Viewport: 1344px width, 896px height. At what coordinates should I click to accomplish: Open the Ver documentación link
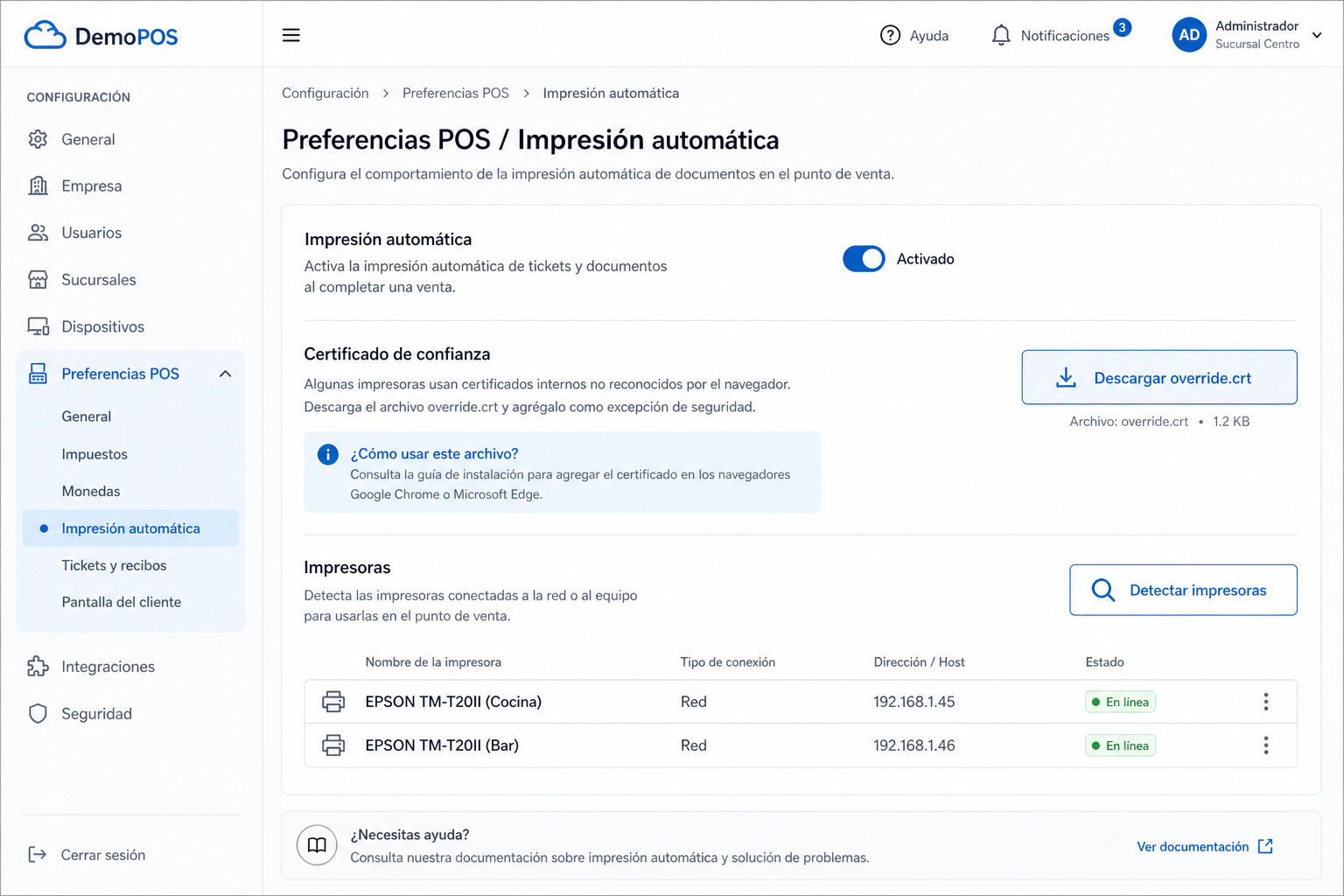click(x=1205, y=846)
